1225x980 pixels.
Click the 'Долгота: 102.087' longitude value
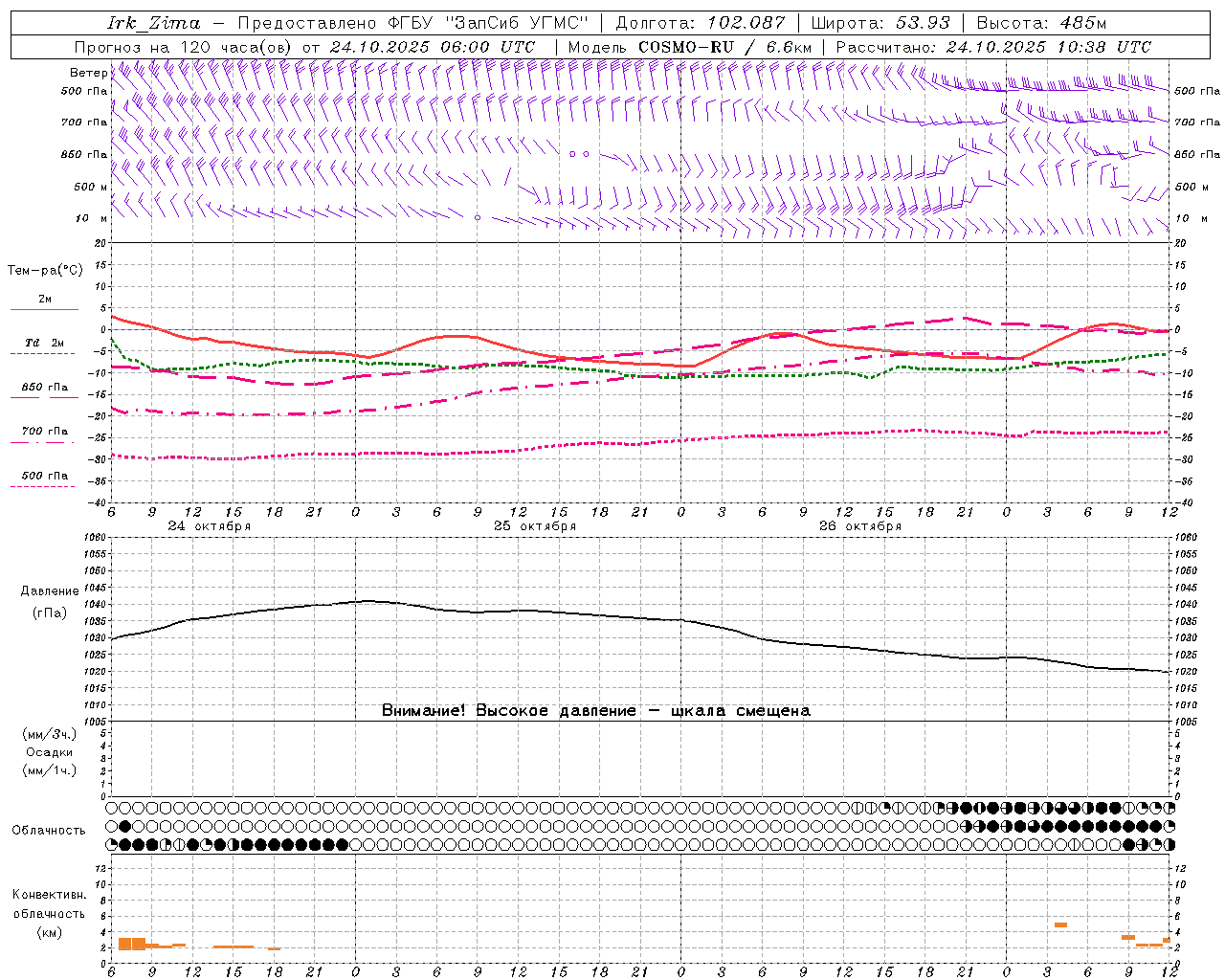coord(701,23)
